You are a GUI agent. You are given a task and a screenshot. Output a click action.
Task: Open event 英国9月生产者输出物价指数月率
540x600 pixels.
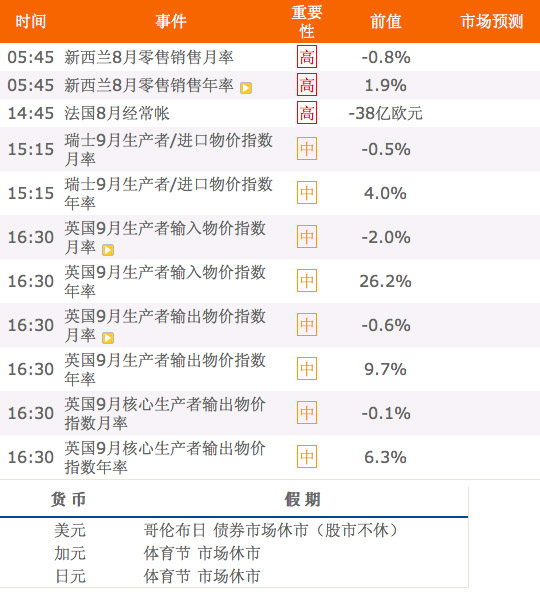(x=165, y=325)
